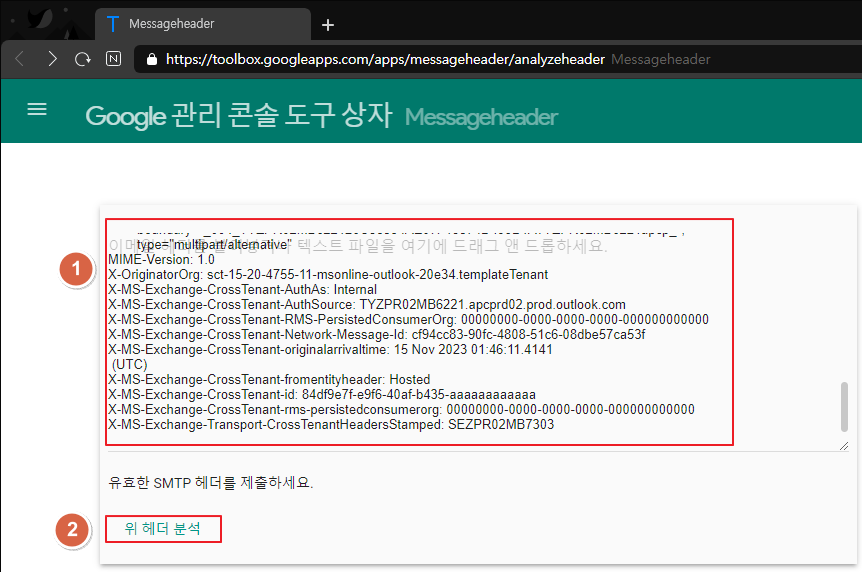Screen dimensions: 862x572
Task: Click the CrossTenantHeadersStamped line
Action: pyautogui.click(x=331, y=425)
